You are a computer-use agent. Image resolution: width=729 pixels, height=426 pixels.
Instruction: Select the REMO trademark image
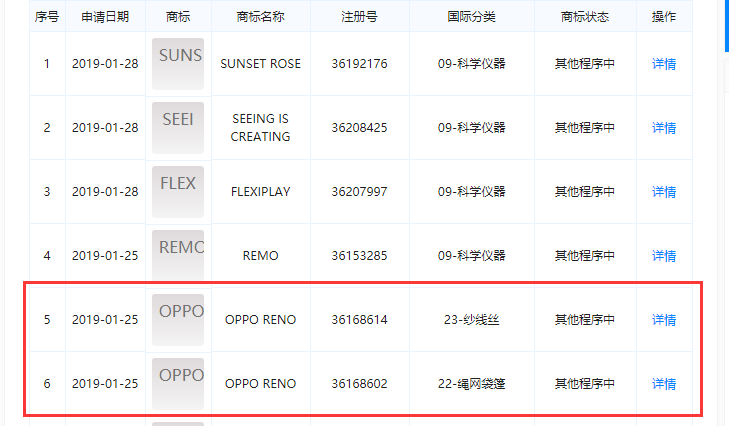[178, 256]
